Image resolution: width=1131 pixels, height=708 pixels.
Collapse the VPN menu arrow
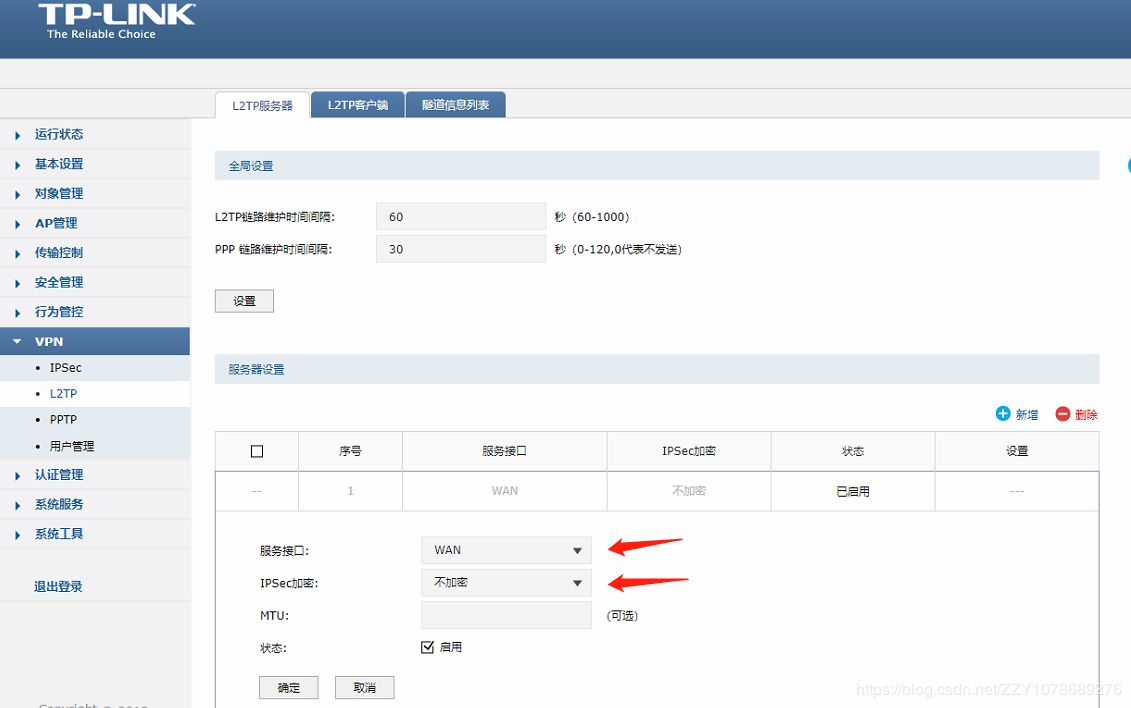pos(17,342)
